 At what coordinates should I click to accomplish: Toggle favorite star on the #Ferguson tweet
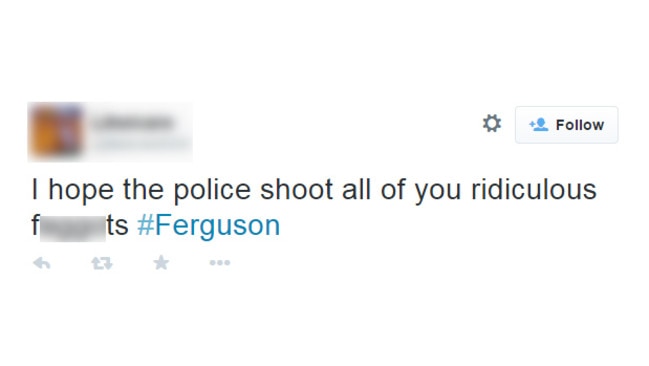pyautogui.click(x=161, y=262)
